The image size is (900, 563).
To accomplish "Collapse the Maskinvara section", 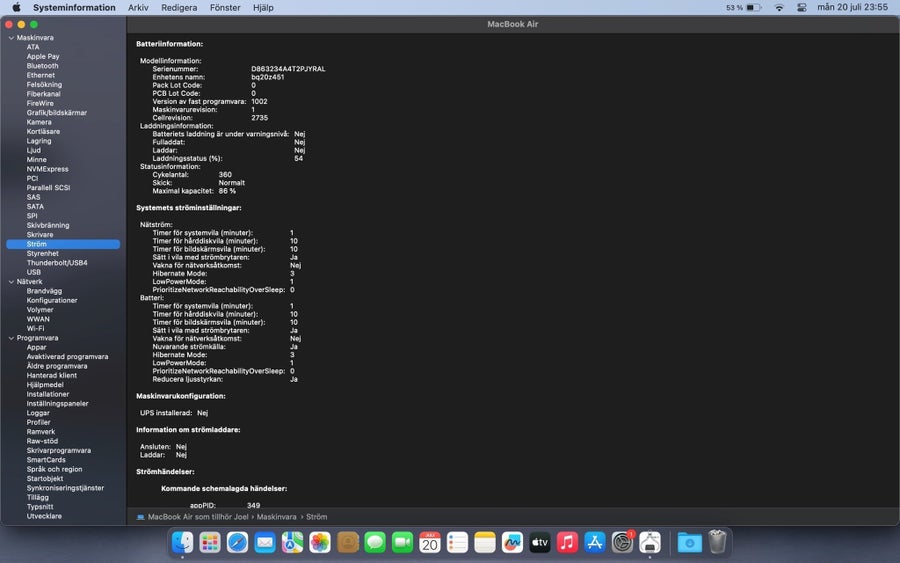I will click(x=11, y=38).
